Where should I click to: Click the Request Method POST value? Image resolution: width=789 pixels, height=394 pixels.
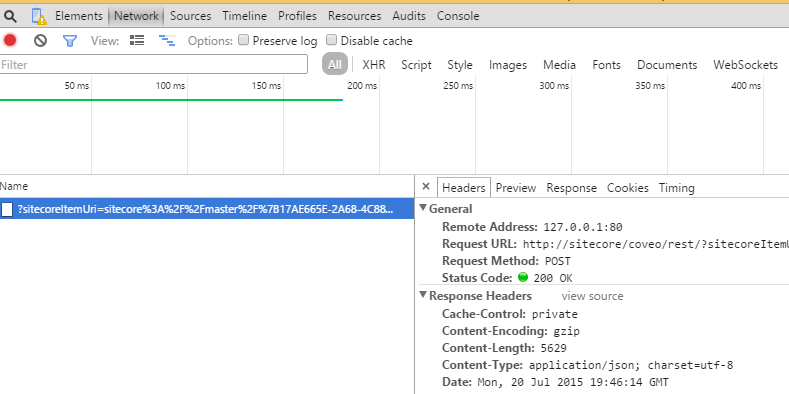click(558, 261)
